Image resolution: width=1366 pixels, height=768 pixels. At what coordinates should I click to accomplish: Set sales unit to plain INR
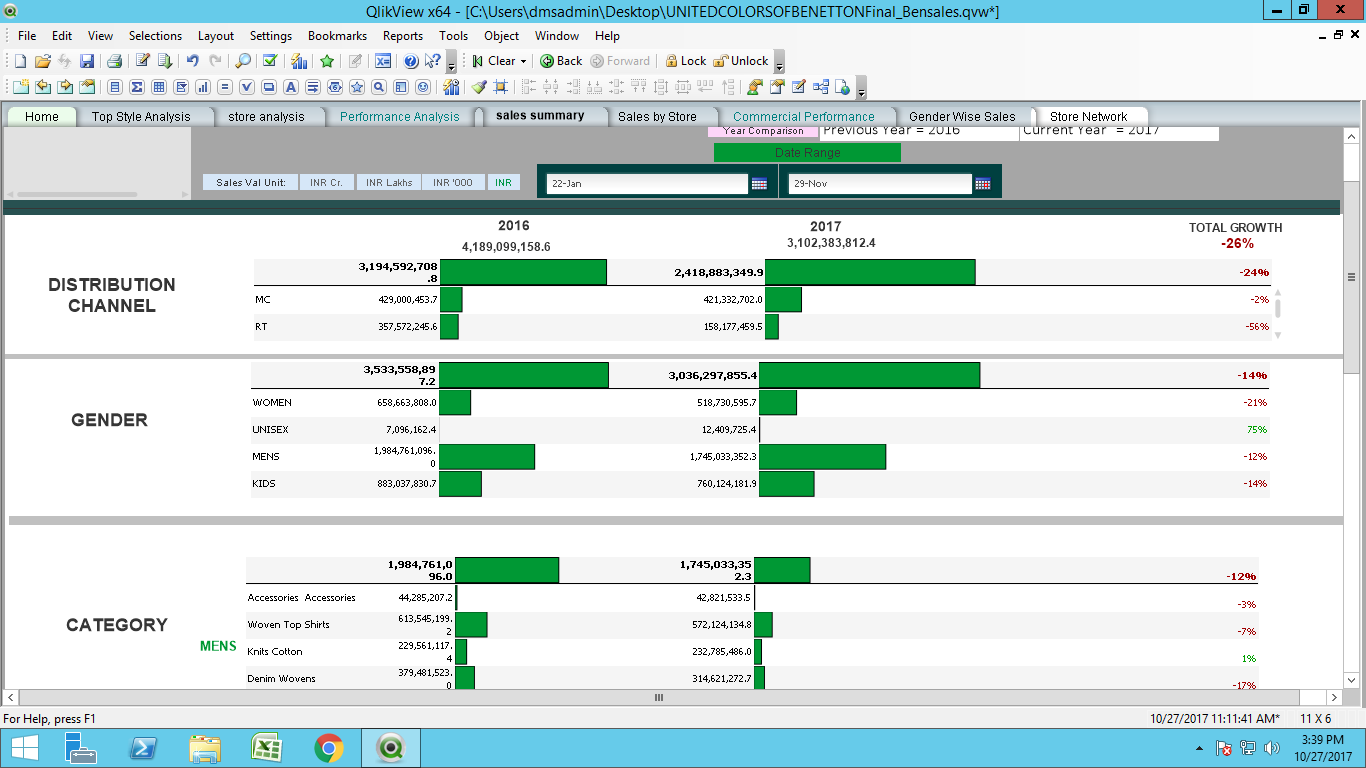coord(503,183)
